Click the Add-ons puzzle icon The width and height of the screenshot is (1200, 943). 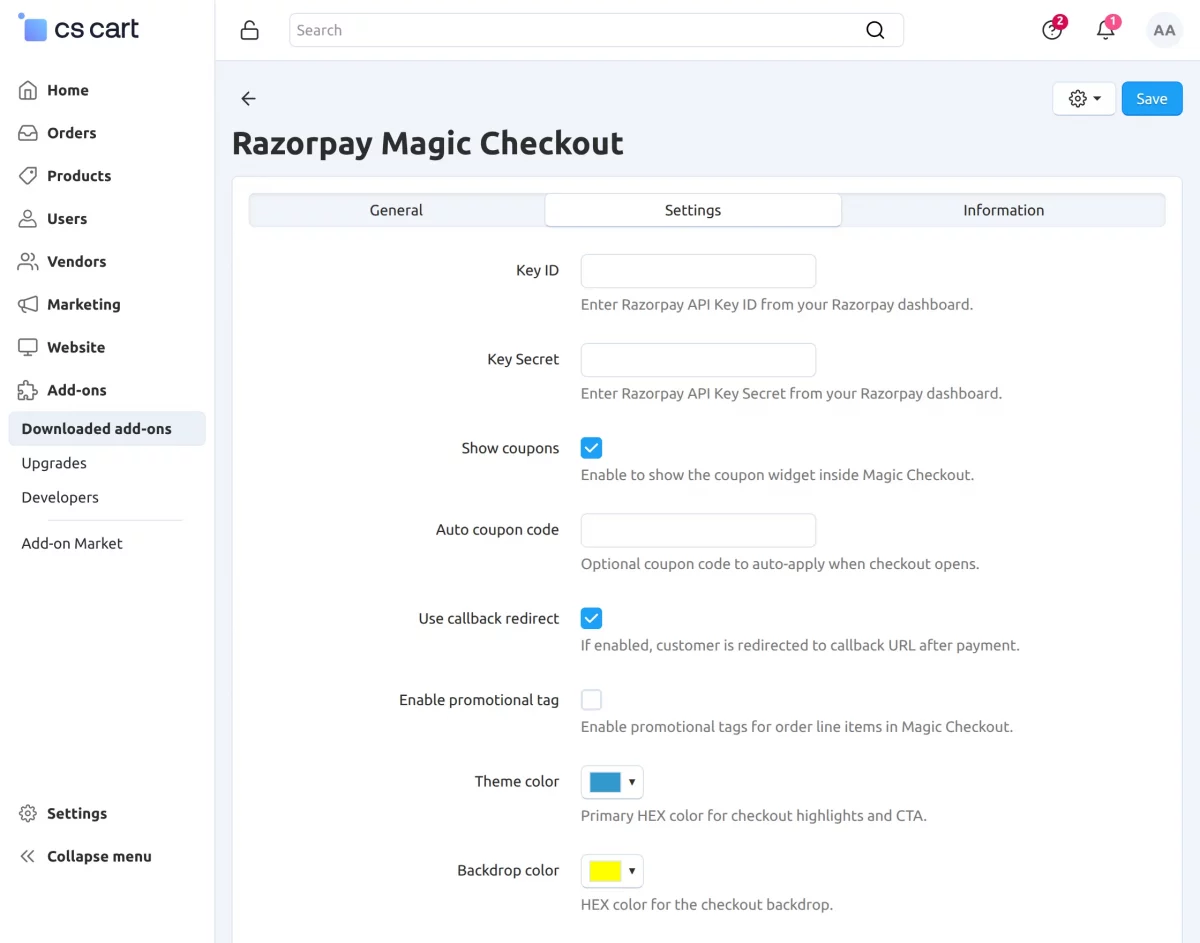[28, 391]
